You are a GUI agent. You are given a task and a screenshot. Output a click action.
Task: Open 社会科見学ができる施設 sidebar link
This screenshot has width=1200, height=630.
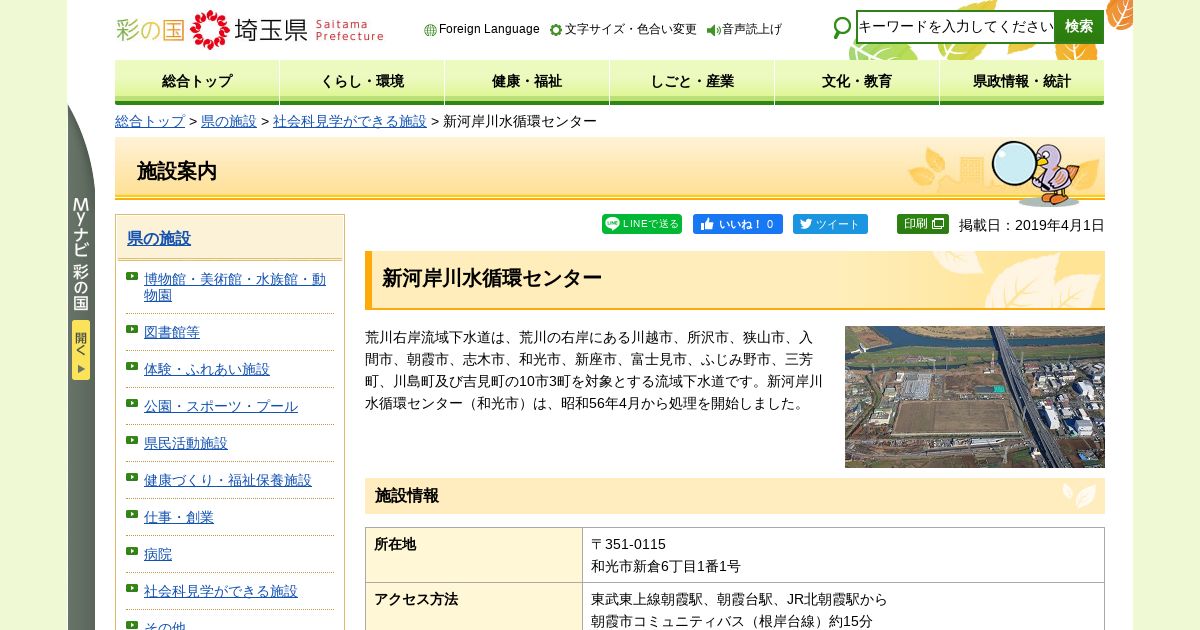click(221, 591)
